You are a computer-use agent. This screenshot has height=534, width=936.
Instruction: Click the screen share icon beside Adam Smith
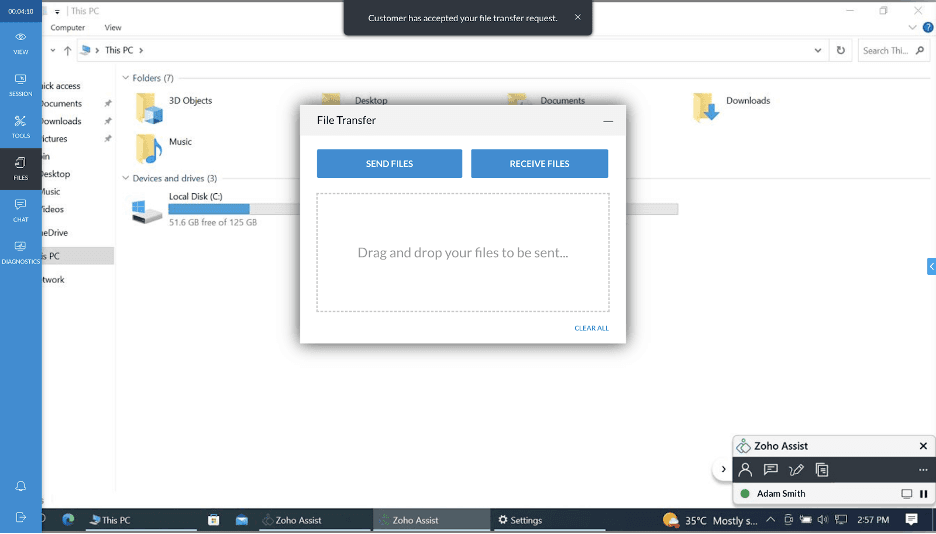(x=907, y=493)
